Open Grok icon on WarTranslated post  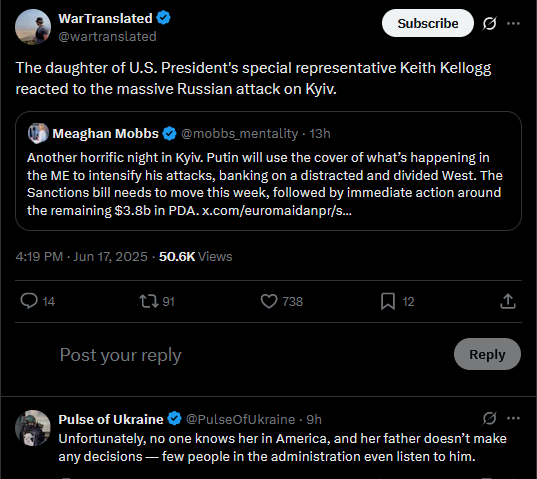point(489,23)
